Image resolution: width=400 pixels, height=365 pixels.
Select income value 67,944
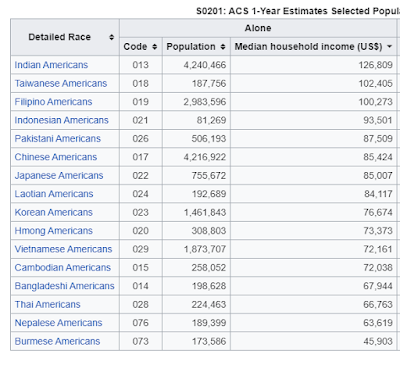click(x=378, y=286)
